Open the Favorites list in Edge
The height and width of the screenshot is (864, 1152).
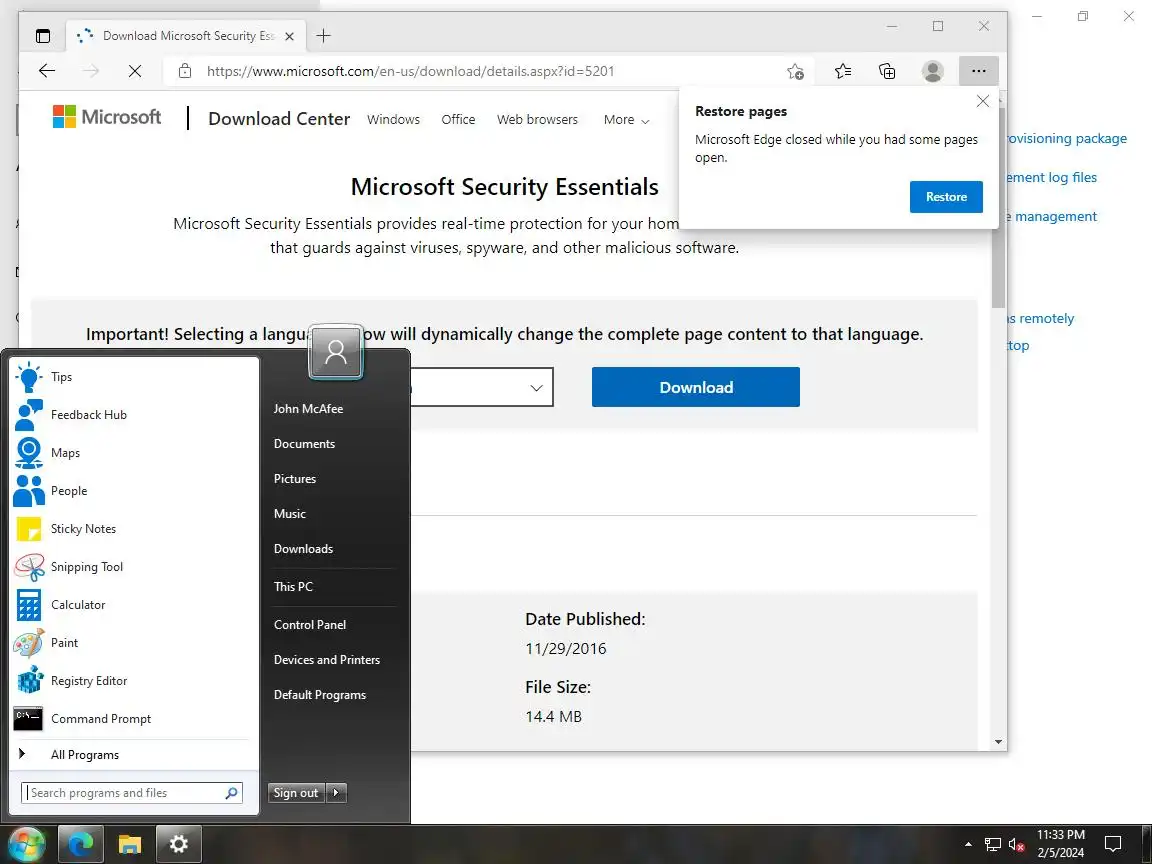(x=843, y=71)
